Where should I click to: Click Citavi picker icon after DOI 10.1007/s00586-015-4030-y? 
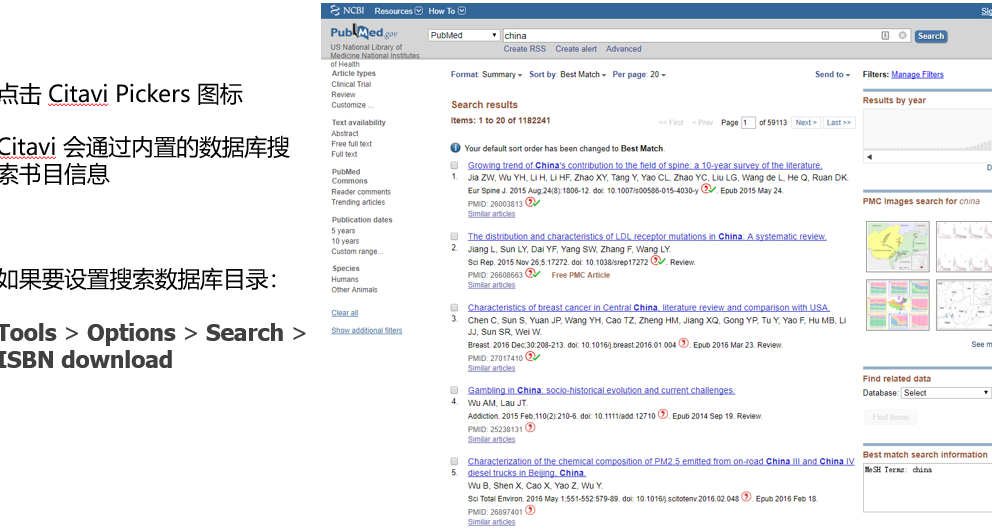(709, 189)
